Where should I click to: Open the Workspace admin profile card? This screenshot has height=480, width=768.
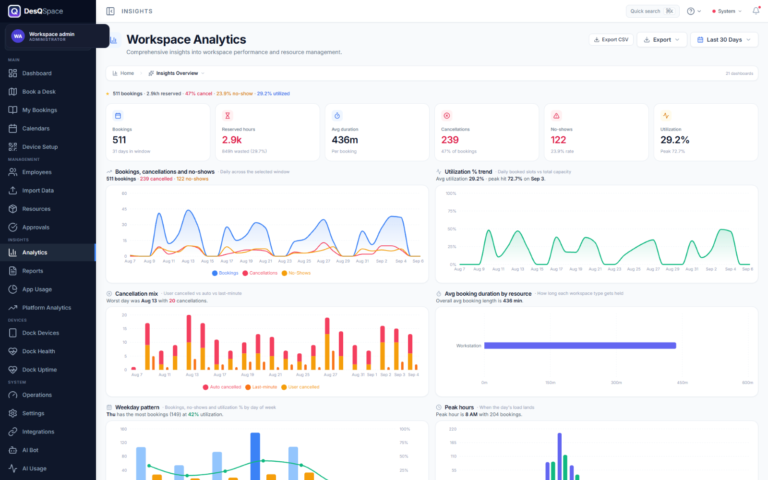pos(57,36)
